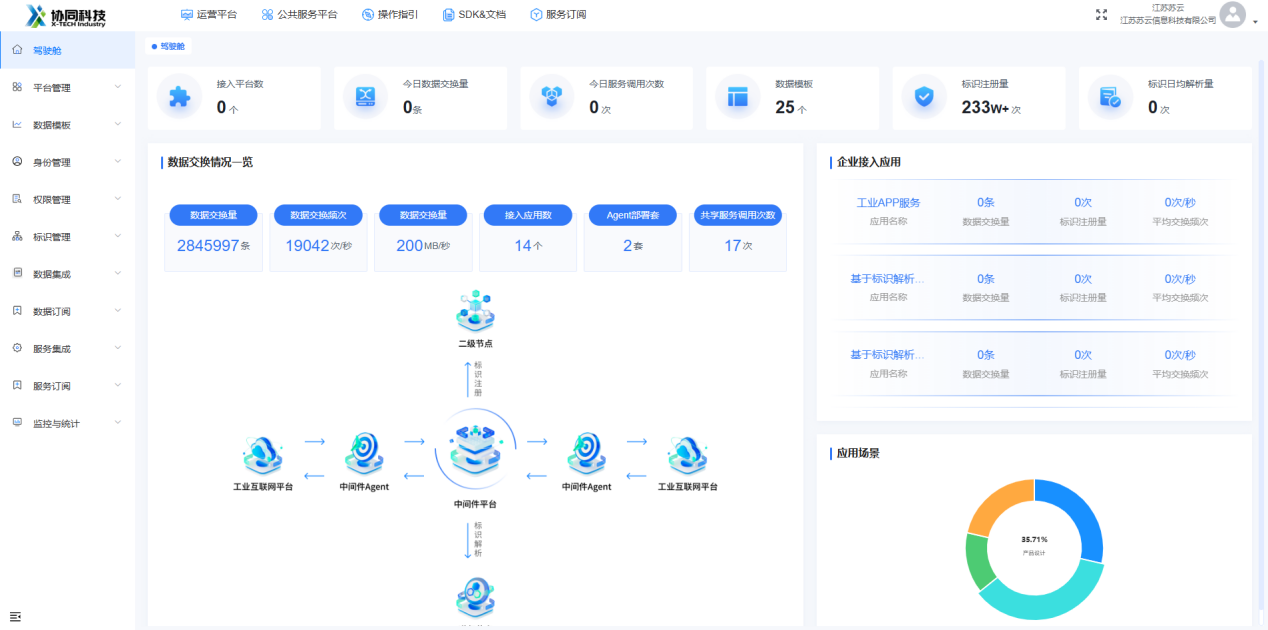Open the 公共服务平台 top menu
The height and width of the screenshot is (630, 1268).
point(299,15)
